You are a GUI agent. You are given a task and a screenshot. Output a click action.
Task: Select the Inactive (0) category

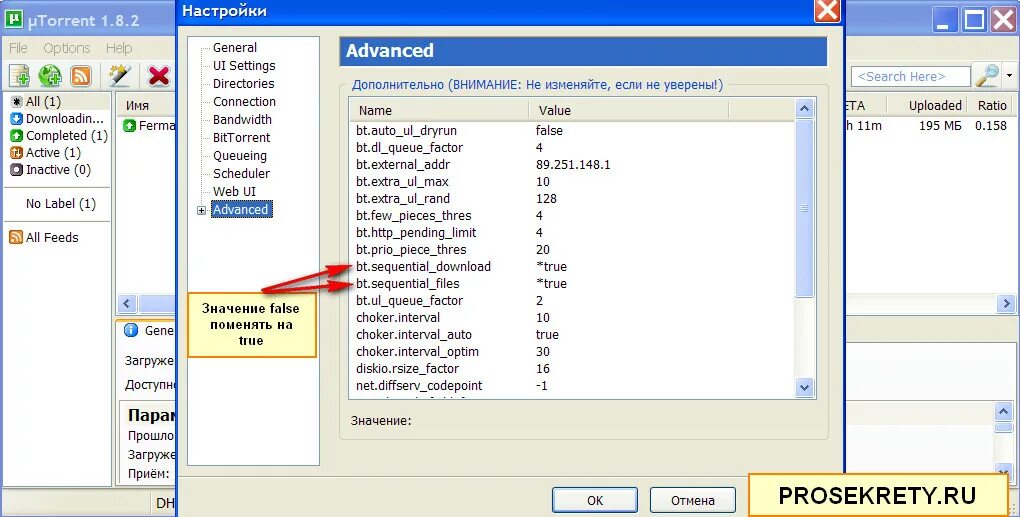coord(57,169)
